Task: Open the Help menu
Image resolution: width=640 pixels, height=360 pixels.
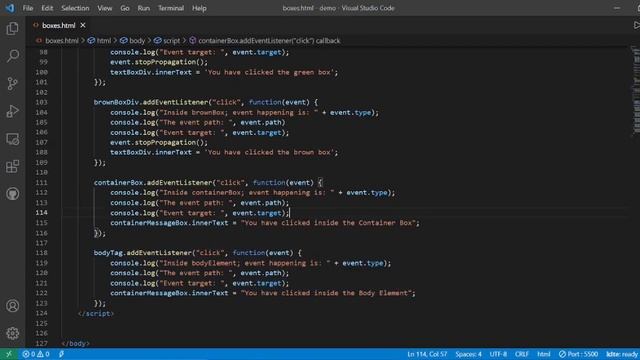Action: coord(199,8)
